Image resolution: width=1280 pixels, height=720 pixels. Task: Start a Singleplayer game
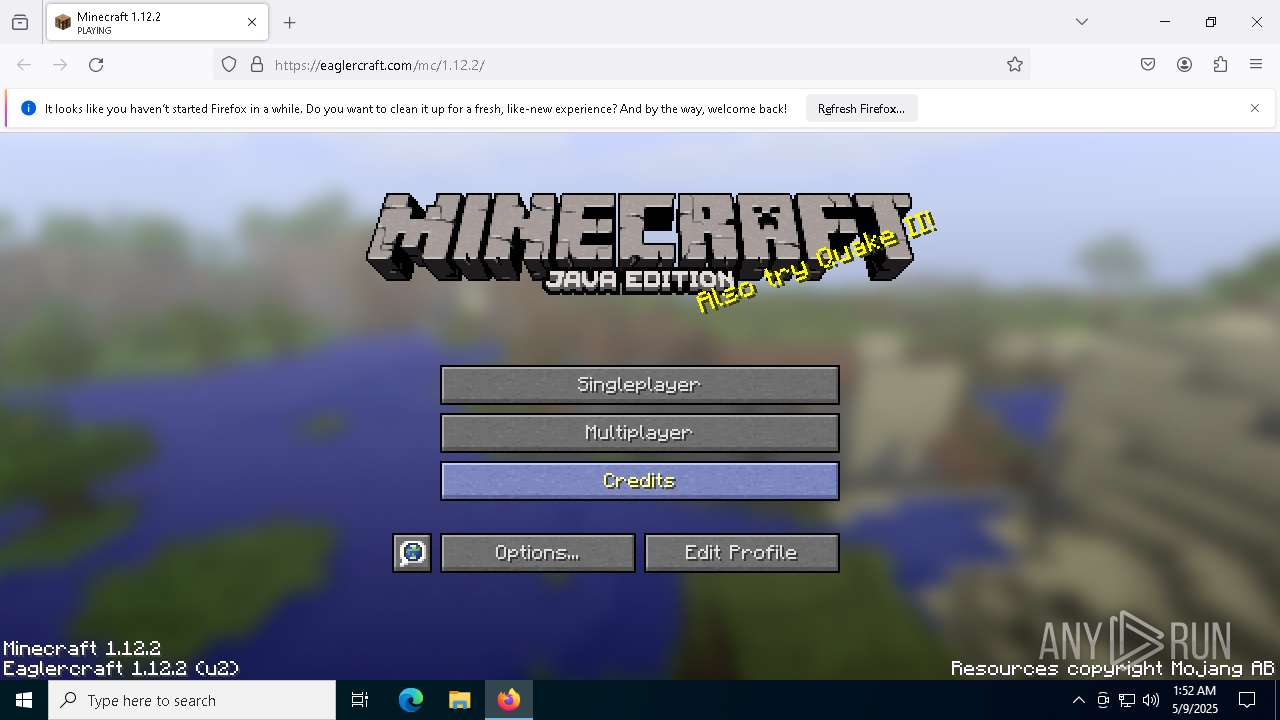click(x=640, y=385)
